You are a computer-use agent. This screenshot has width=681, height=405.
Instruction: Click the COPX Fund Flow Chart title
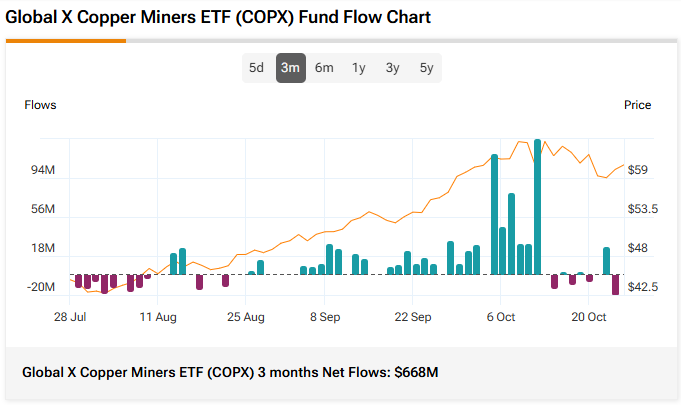click(x=219, y=18)
